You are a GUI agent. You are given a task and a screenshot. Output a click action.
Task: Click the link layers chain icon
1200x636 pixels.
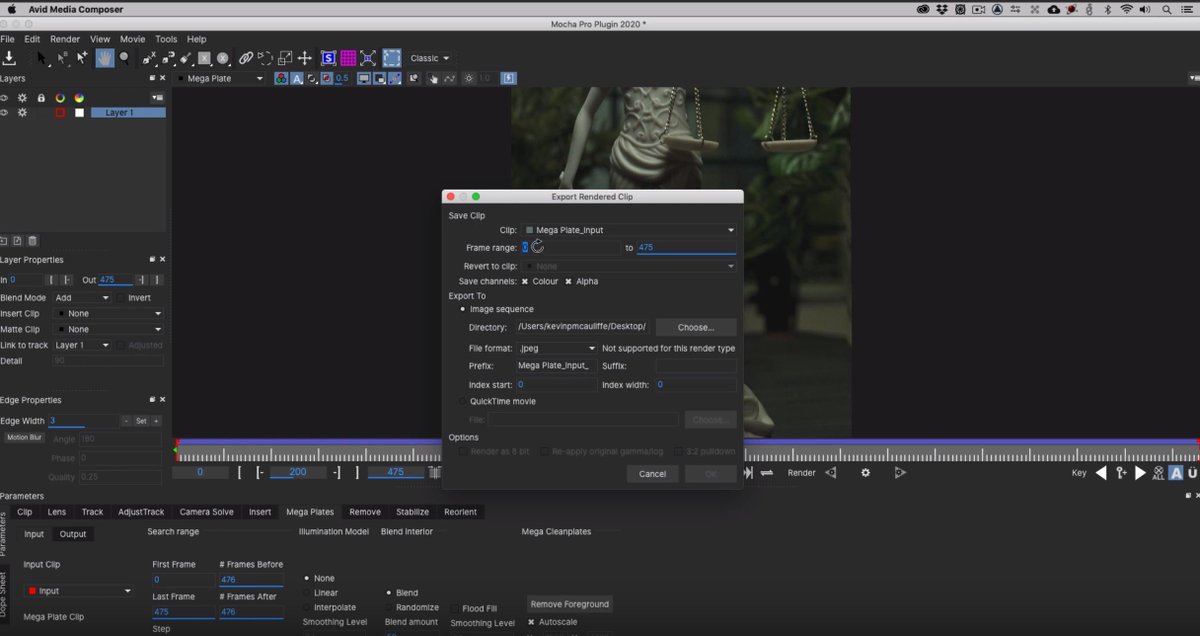(246, 58)
